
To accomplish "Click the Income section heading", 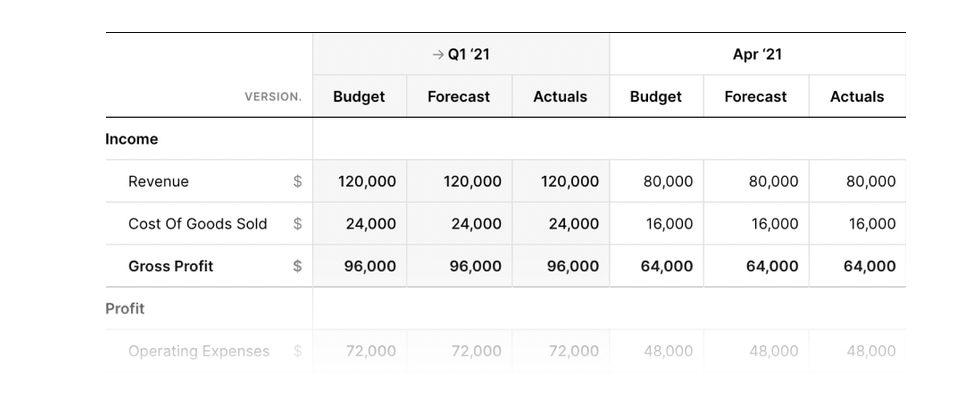I will click(132, 139).
